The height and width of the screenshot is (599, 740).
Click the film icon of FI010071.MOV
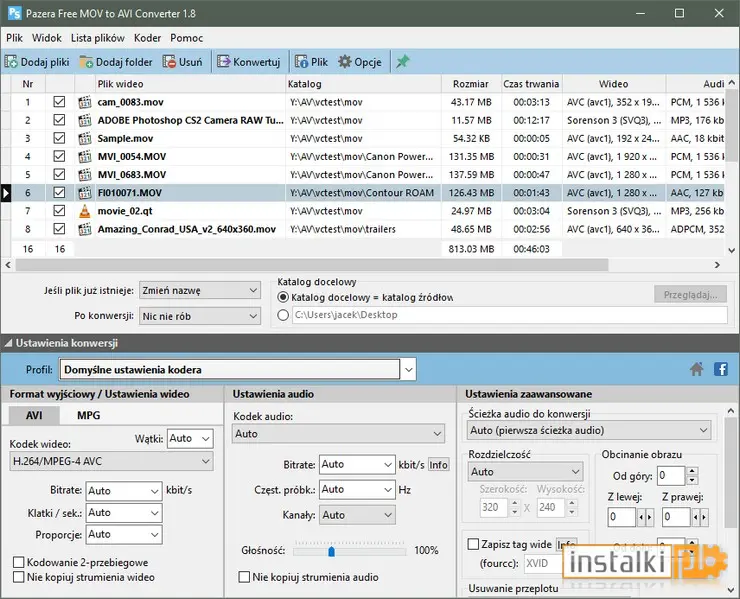(84, 193)
